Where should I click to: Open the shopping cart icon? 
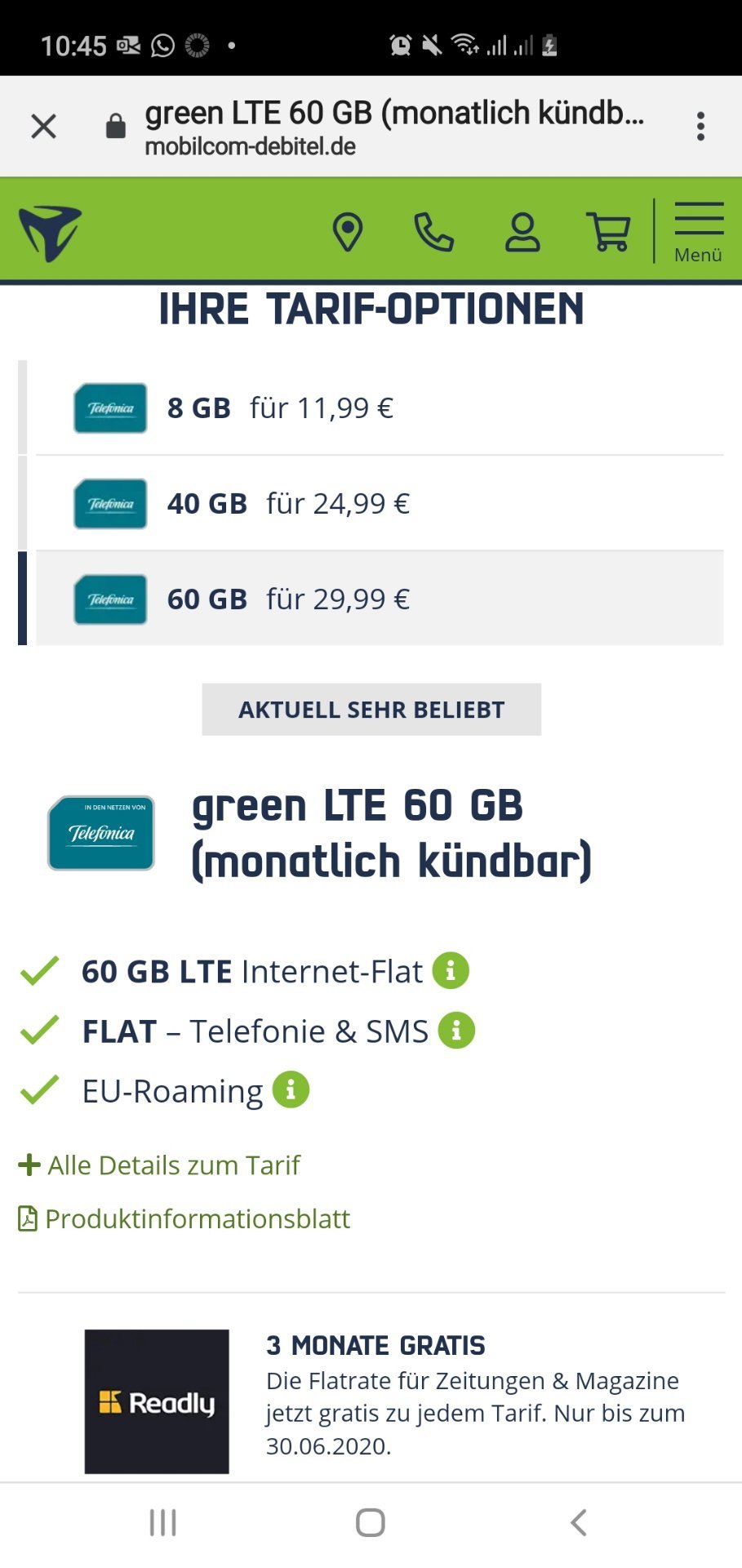(609, 232)
